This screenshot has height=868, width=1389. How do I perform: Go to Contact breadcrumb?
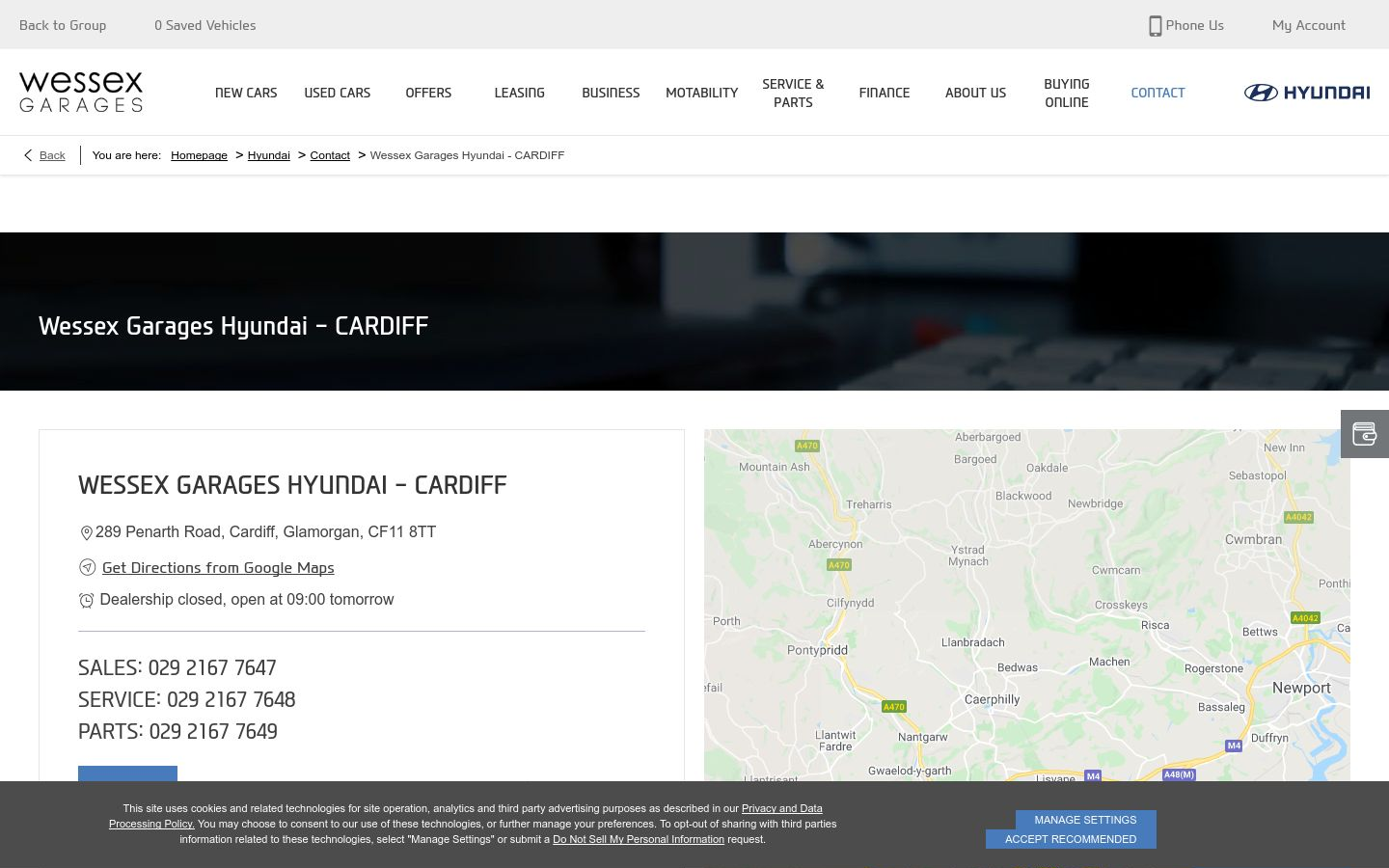click(x=330, y=155)
